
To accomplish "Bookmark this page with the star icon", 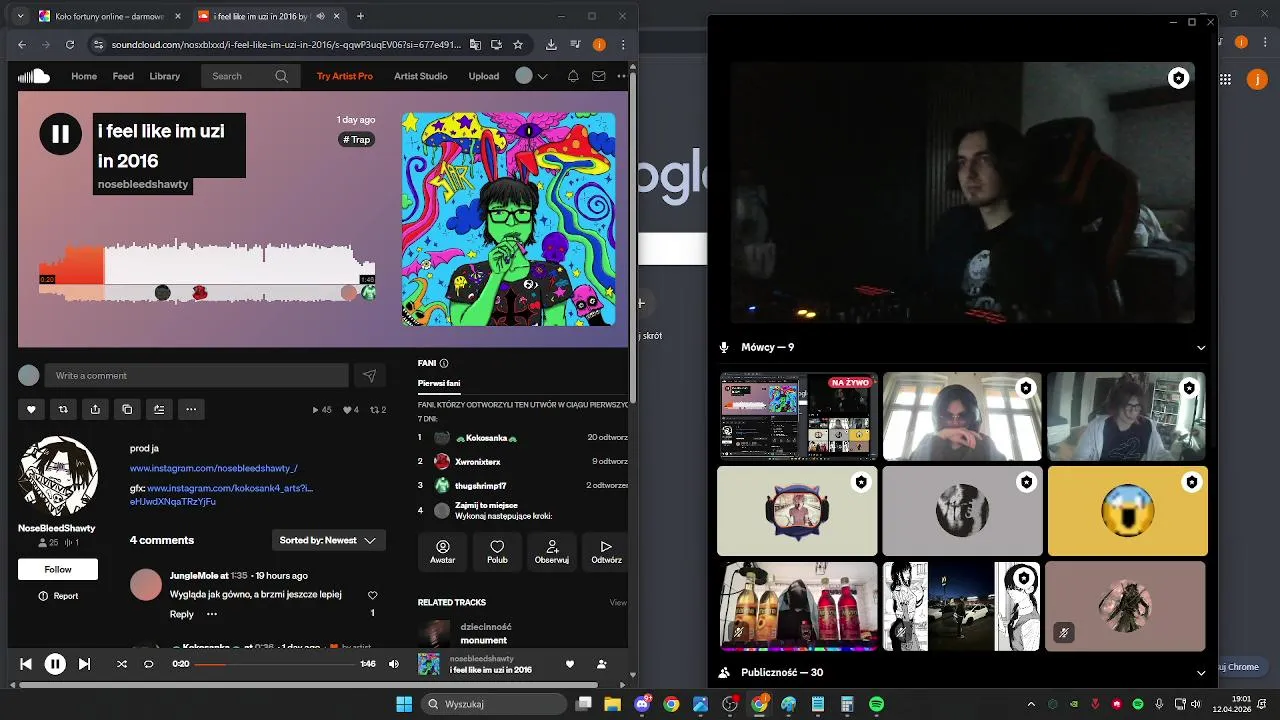I will pos(517,44).
